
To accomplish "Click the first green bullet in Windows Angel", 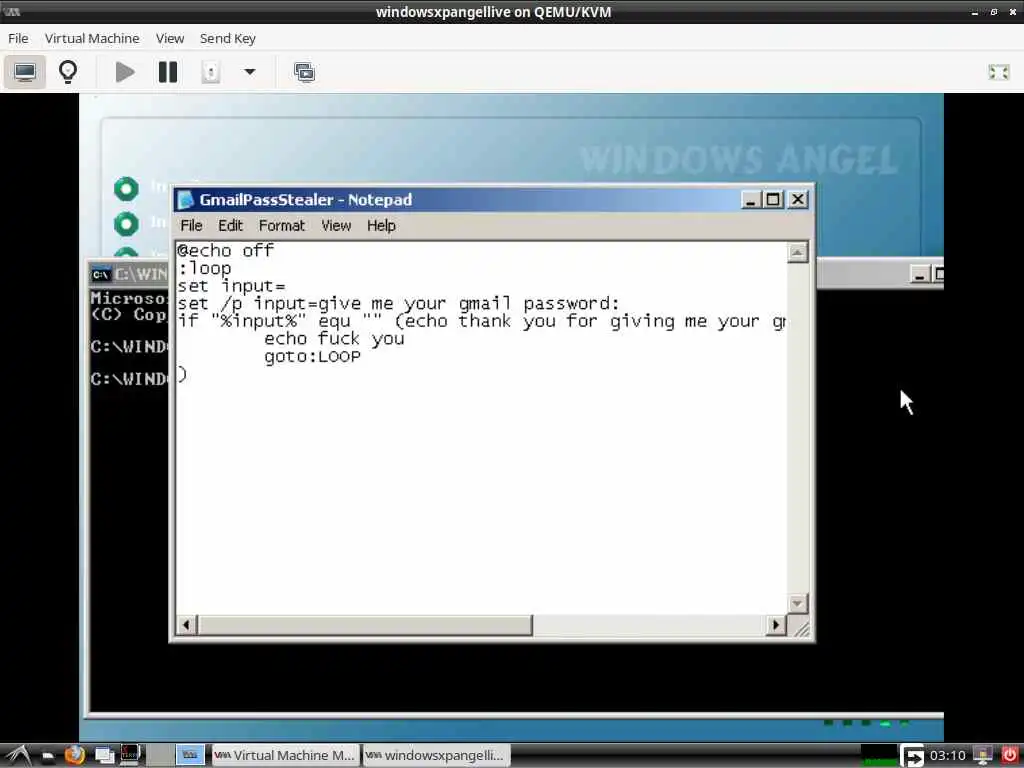I will coord(126,189).
